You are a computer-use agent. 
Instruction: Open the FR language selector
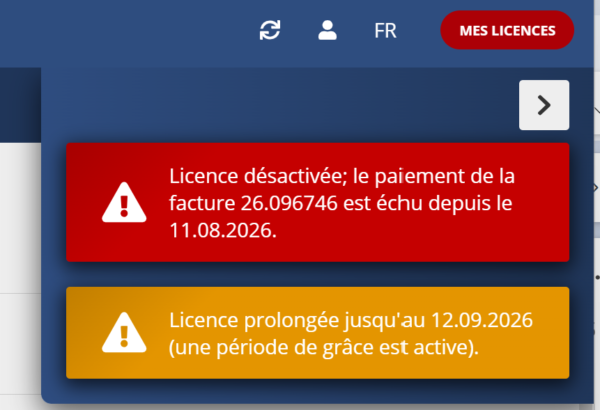pos(385,31)
